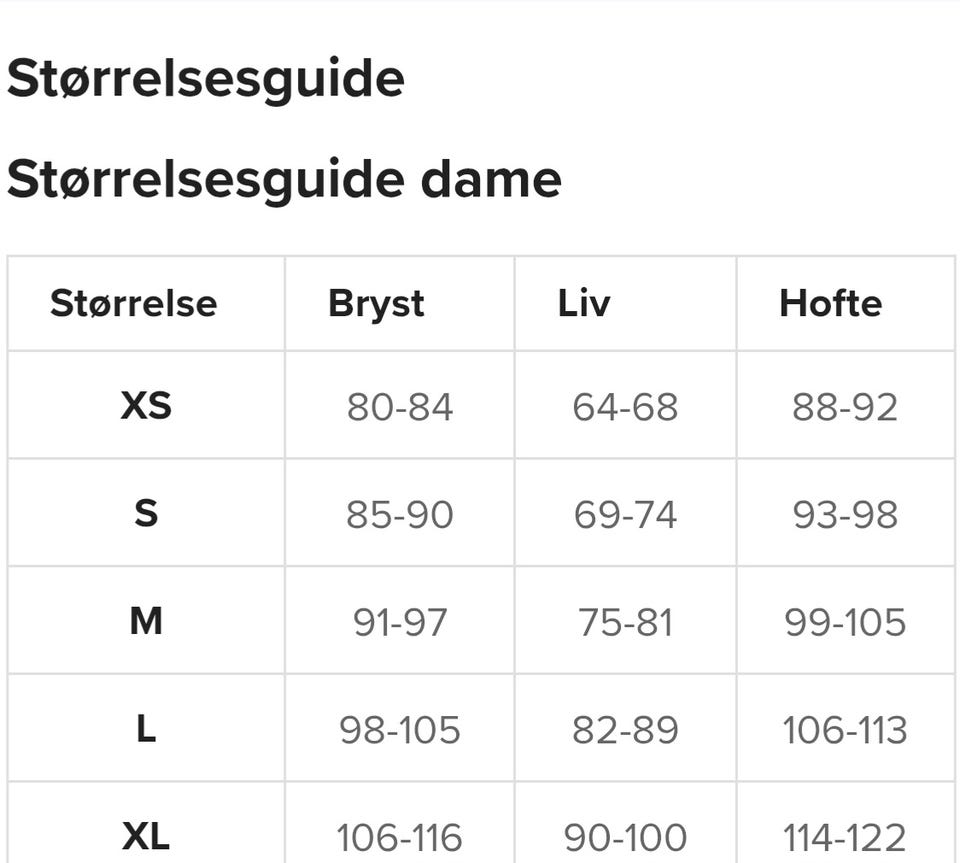The width and height of the screenshot is (960, 863).
Task: Click XL Liv value 90-100
Action: (x=625, y=837)
